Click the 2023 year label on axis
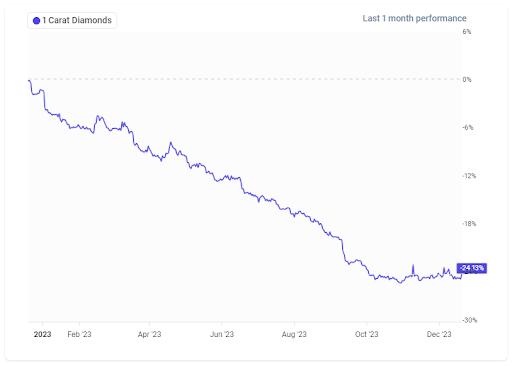This screenshot has height=366, width=512. [x=42, y=334]
